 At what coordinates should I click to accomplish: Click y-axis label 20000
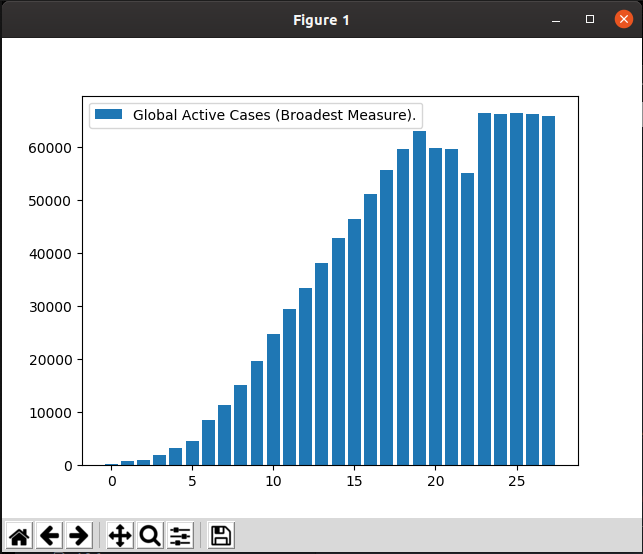[50, 360]
